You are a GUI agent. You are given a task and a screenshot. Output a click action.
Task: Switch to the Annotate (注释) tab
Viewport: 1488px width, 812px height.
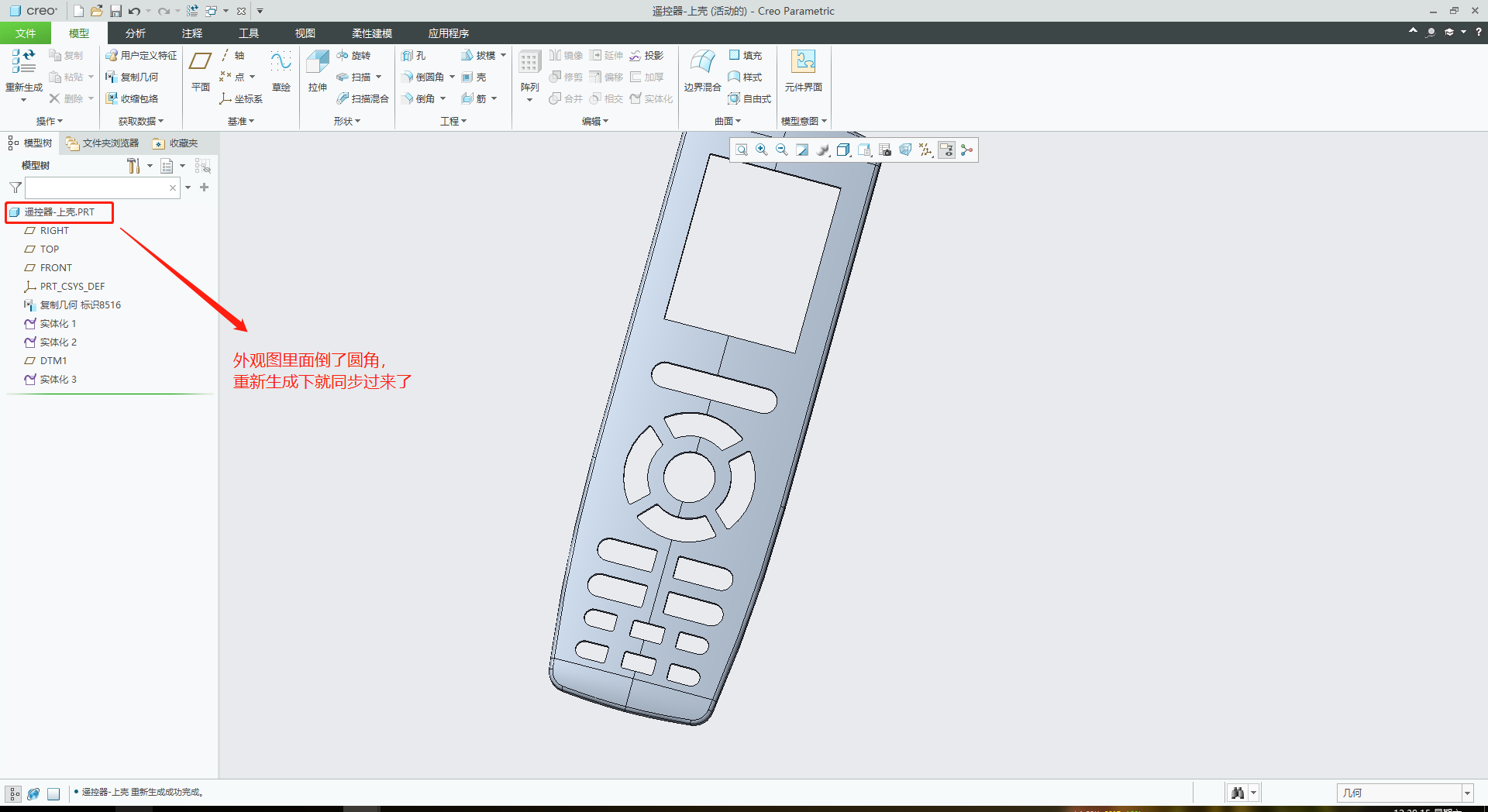192,33
